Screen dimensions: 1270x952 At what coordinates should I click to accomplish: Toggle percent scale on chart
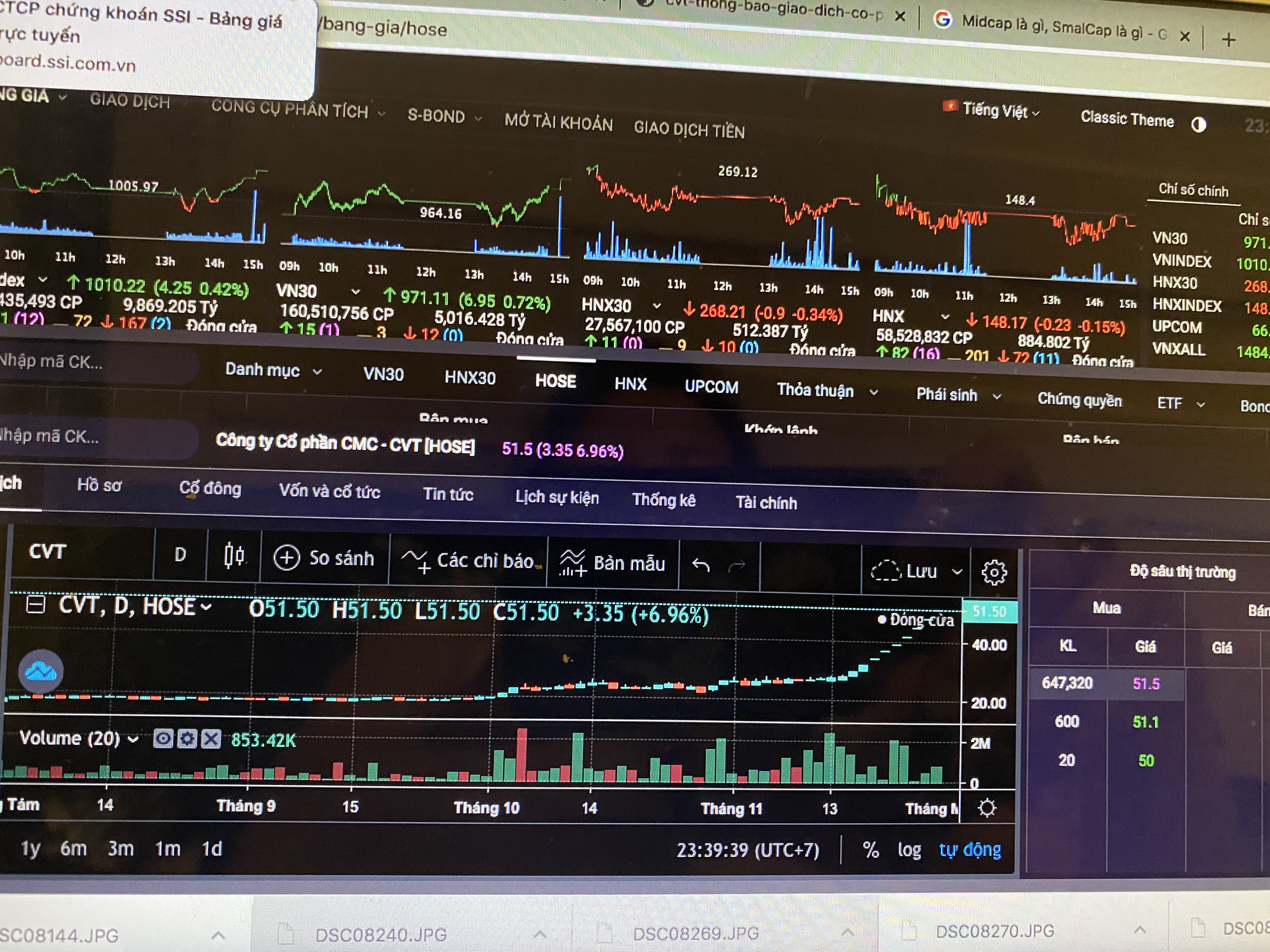click(871, 850)
